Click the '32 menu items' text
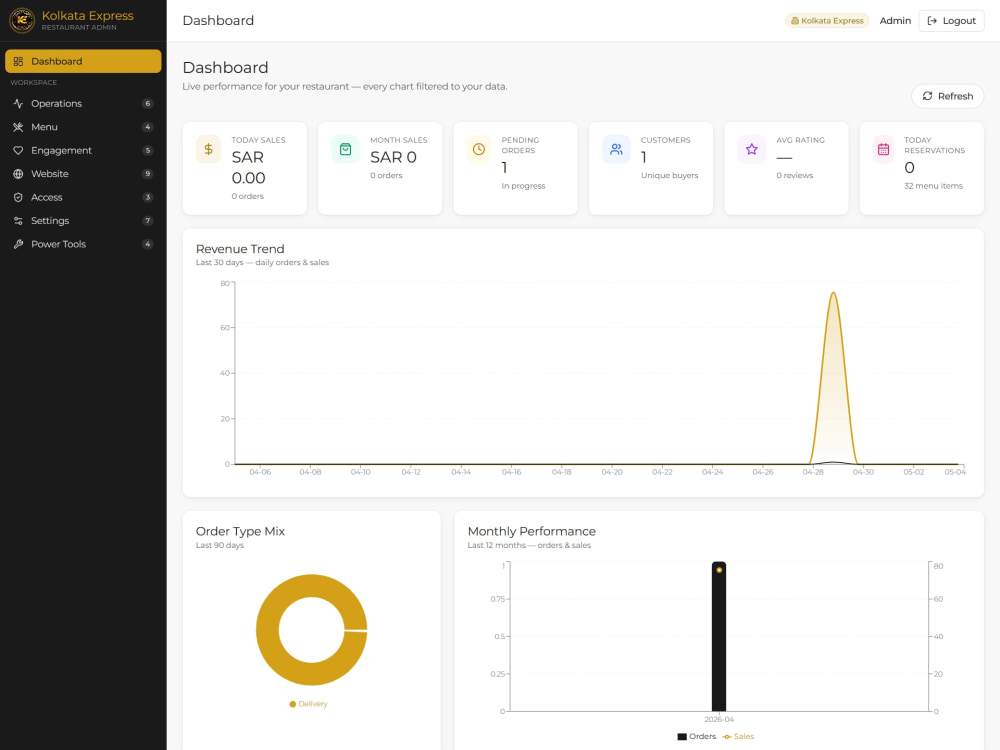The height and width of the screenshot is (750, 1000). pyautogui.click(x=933, y=186)
